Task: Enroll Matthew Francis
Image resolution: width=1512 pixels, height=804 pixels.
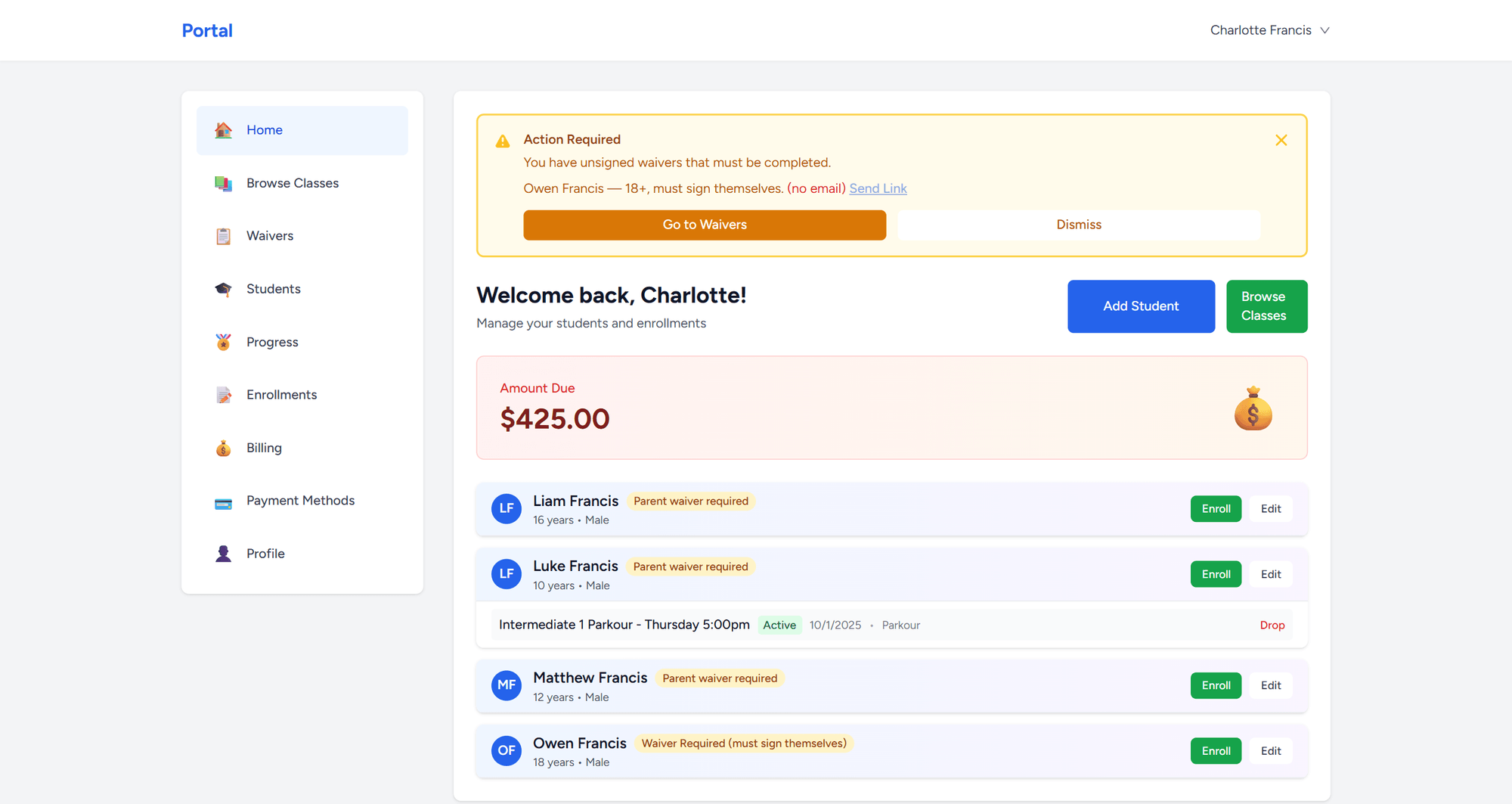Action: click(x=1216, y=685)
